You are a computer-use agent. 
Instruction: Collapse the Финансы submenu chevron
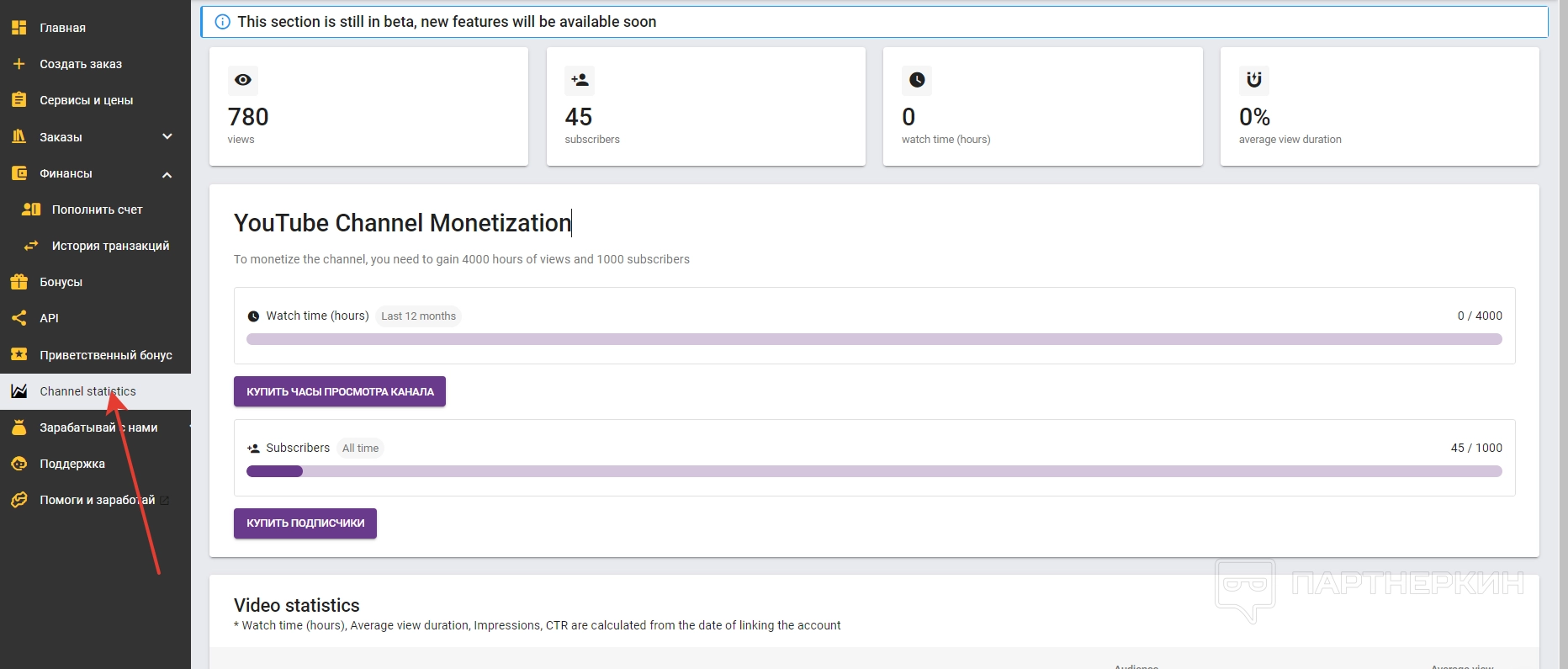167,174
